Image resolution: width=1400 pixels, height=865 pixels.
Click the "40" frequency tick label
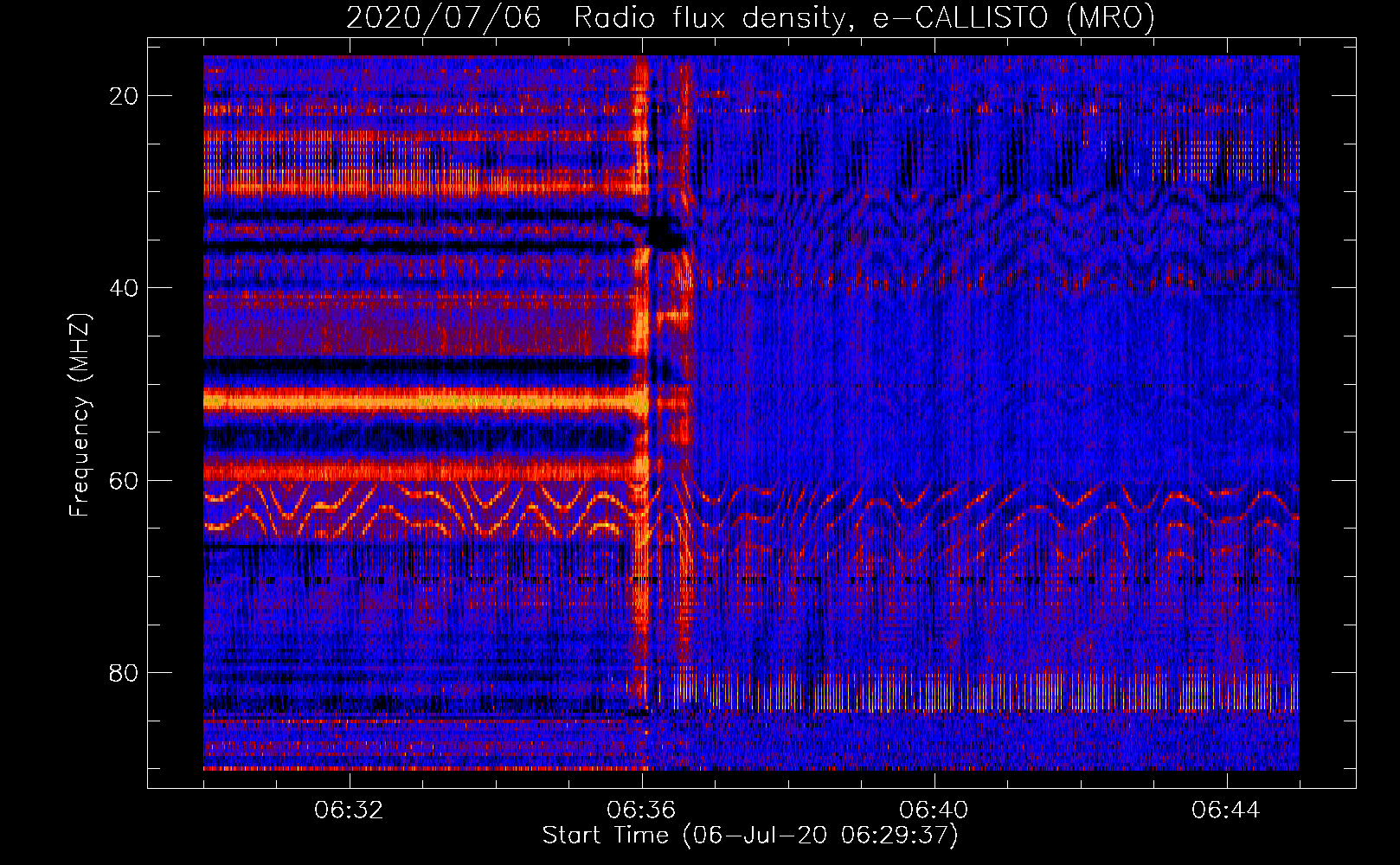[x=125, y=288]
